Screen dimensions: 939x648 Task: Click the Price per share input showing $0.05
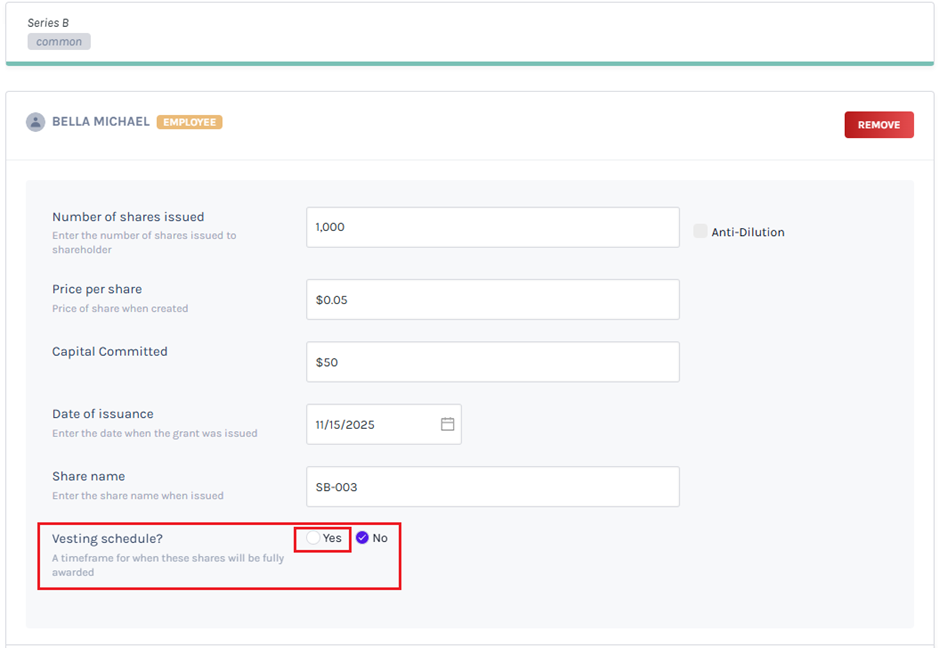pos(492,300)
